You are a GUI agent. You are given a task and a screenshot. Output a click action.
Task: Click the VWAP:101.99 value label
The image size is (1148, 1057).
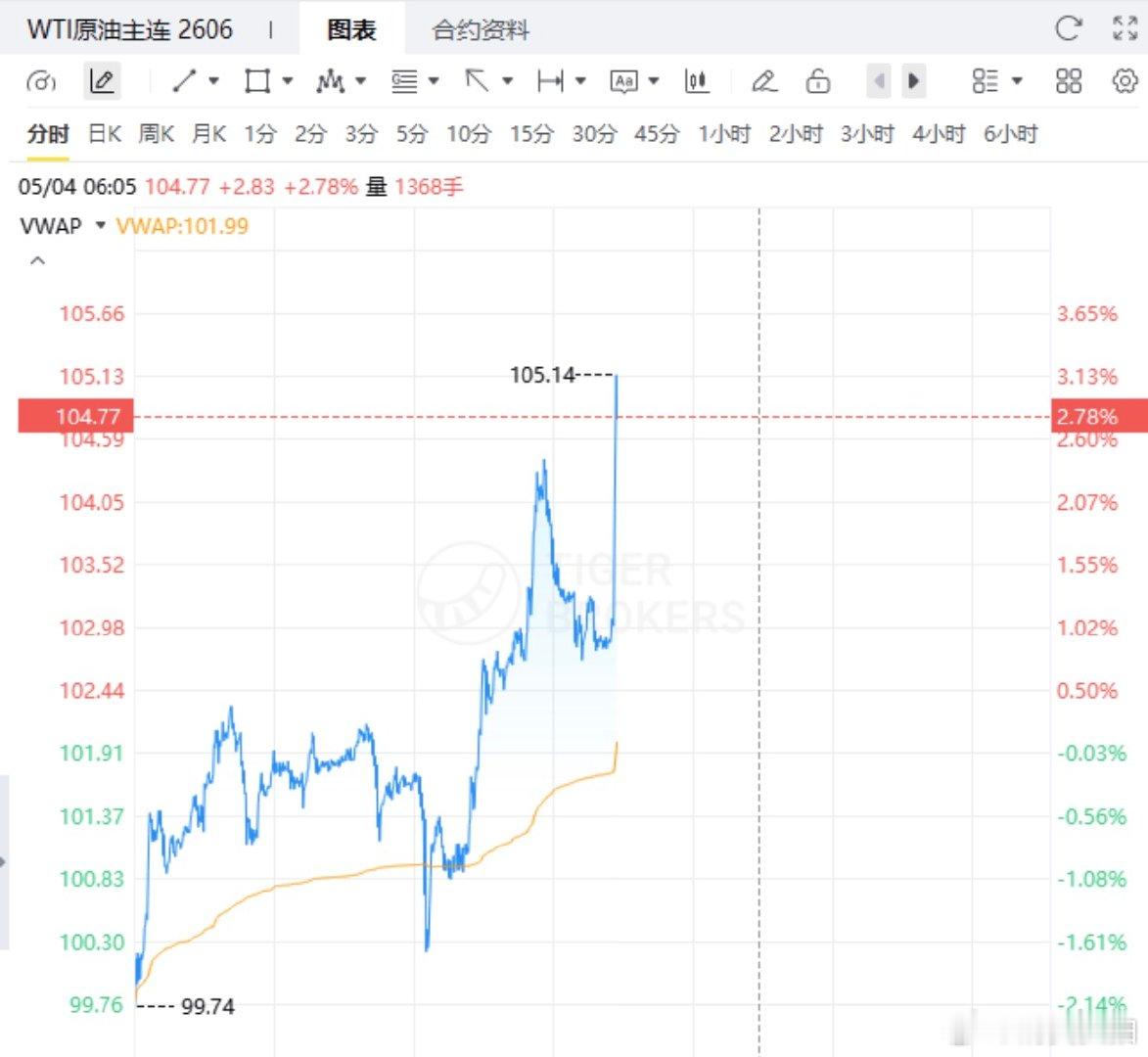pyautogui.click(x=182, y=225)
